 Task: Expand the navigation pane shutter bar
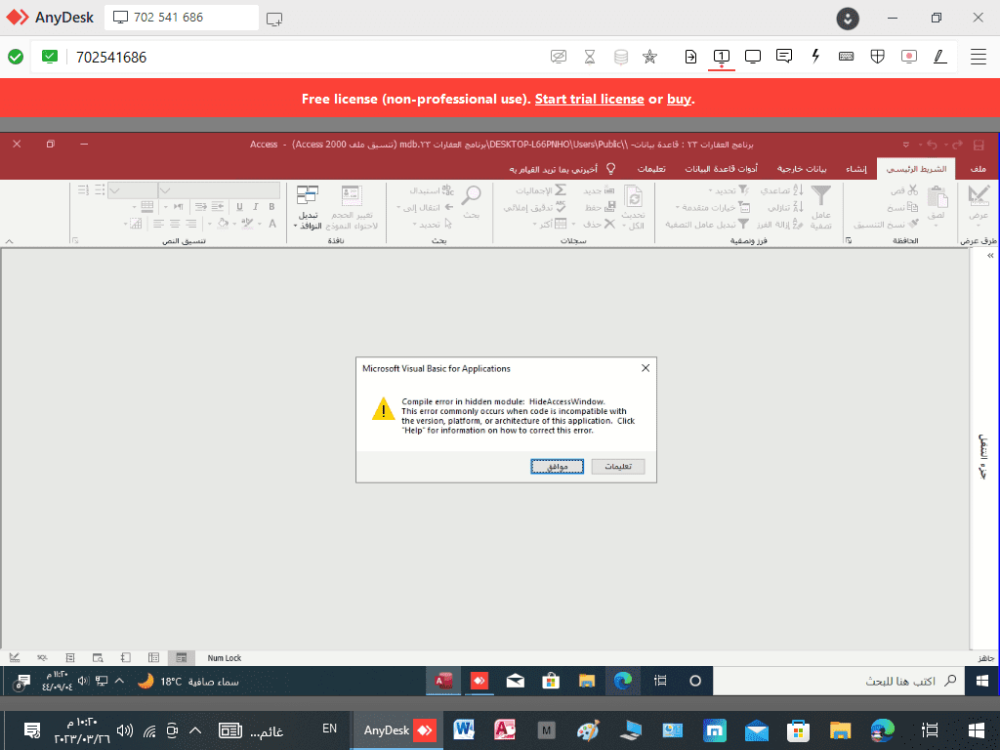[x=990, y=256]
